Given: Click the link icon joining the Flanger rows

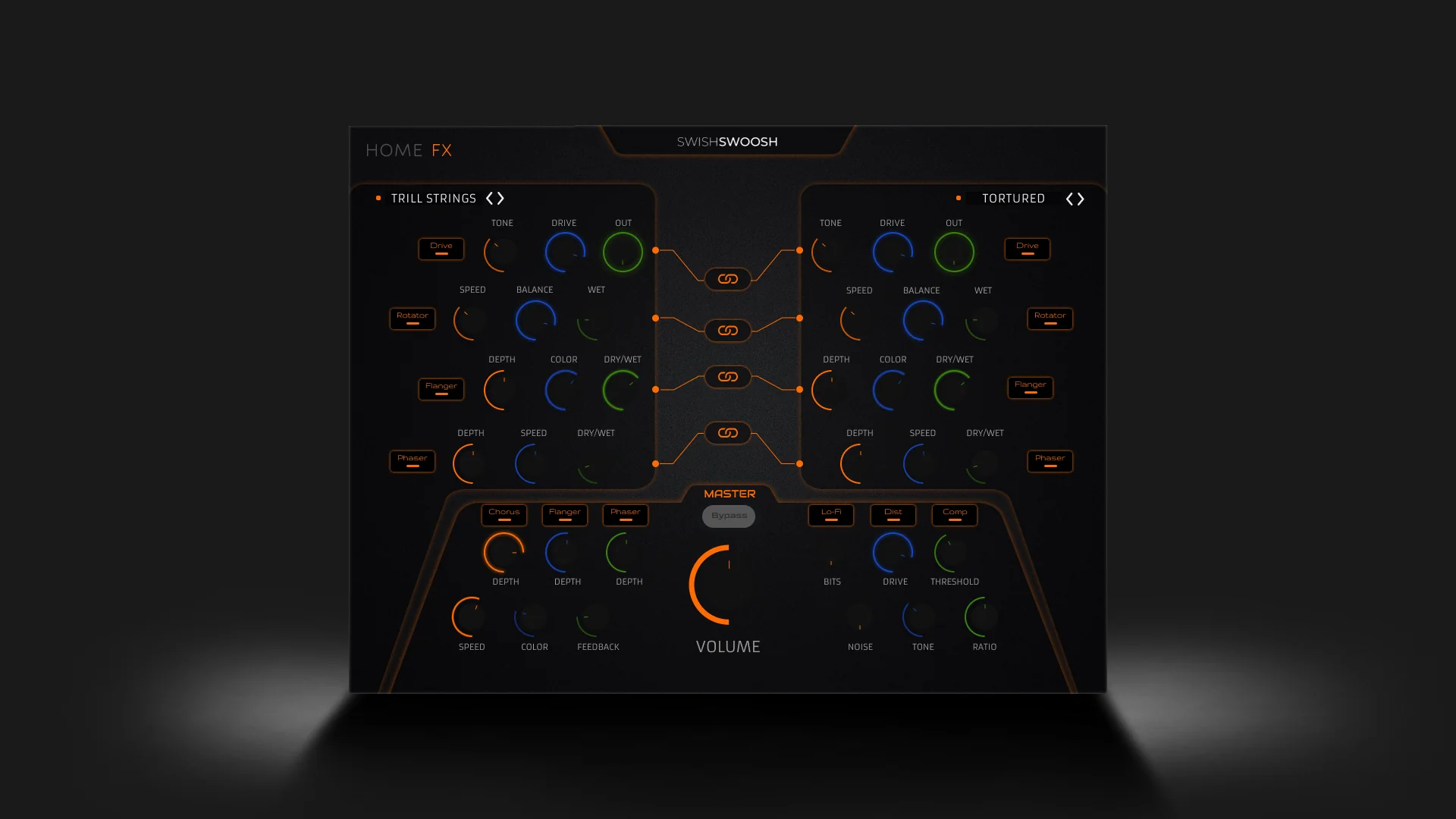Looking at the screenshot, I should tap(728, 377).
